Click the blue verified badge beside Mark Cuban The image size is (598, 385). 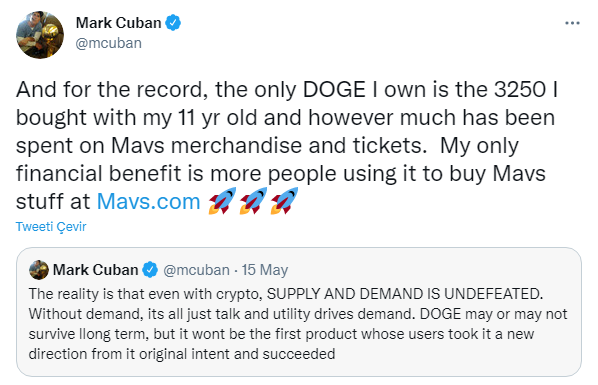coord(173,23)
